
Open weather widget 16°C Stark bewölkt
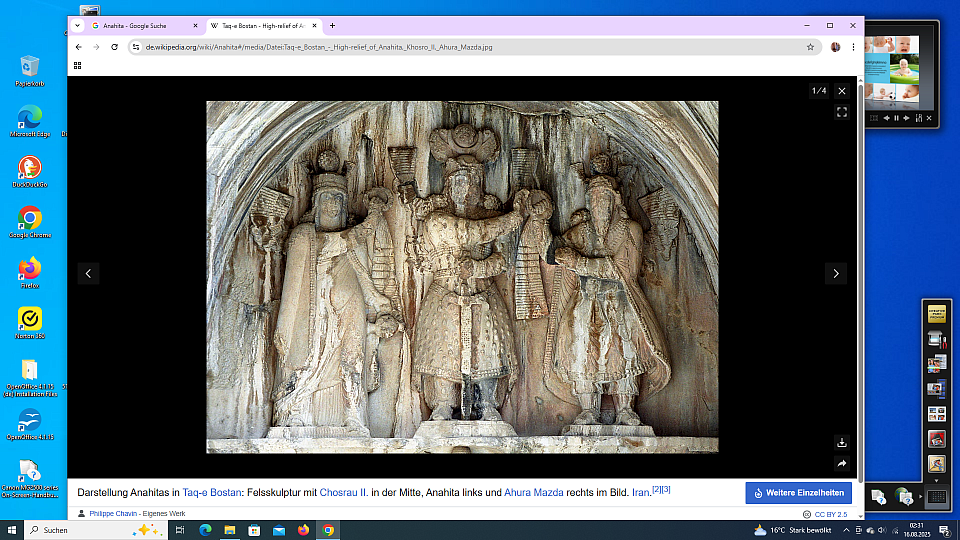click(x=793, y=530)
